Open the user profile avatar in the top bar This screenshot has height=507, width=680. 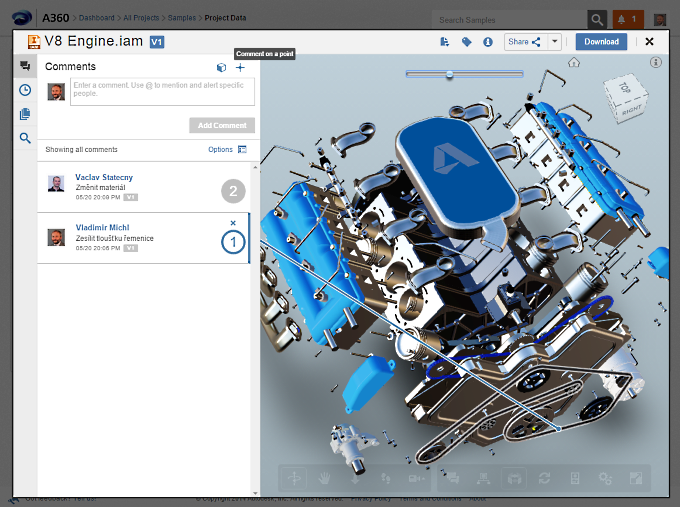point(660,20)
